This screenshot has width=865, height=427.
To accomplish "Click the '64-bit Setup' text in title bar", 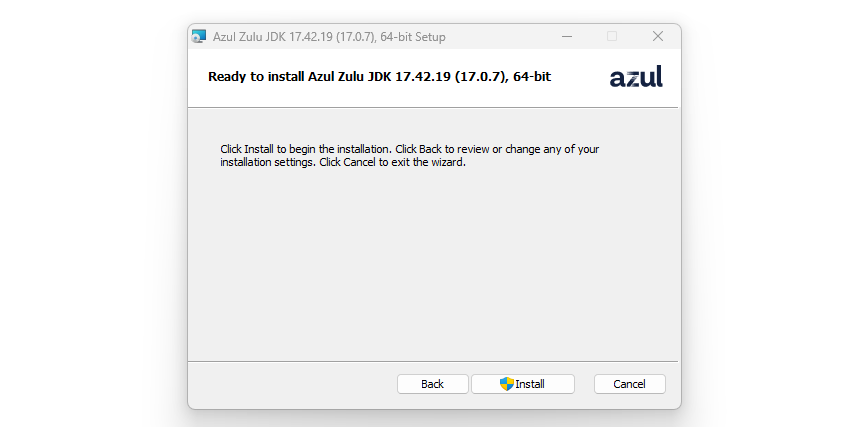I will [413, 37].
